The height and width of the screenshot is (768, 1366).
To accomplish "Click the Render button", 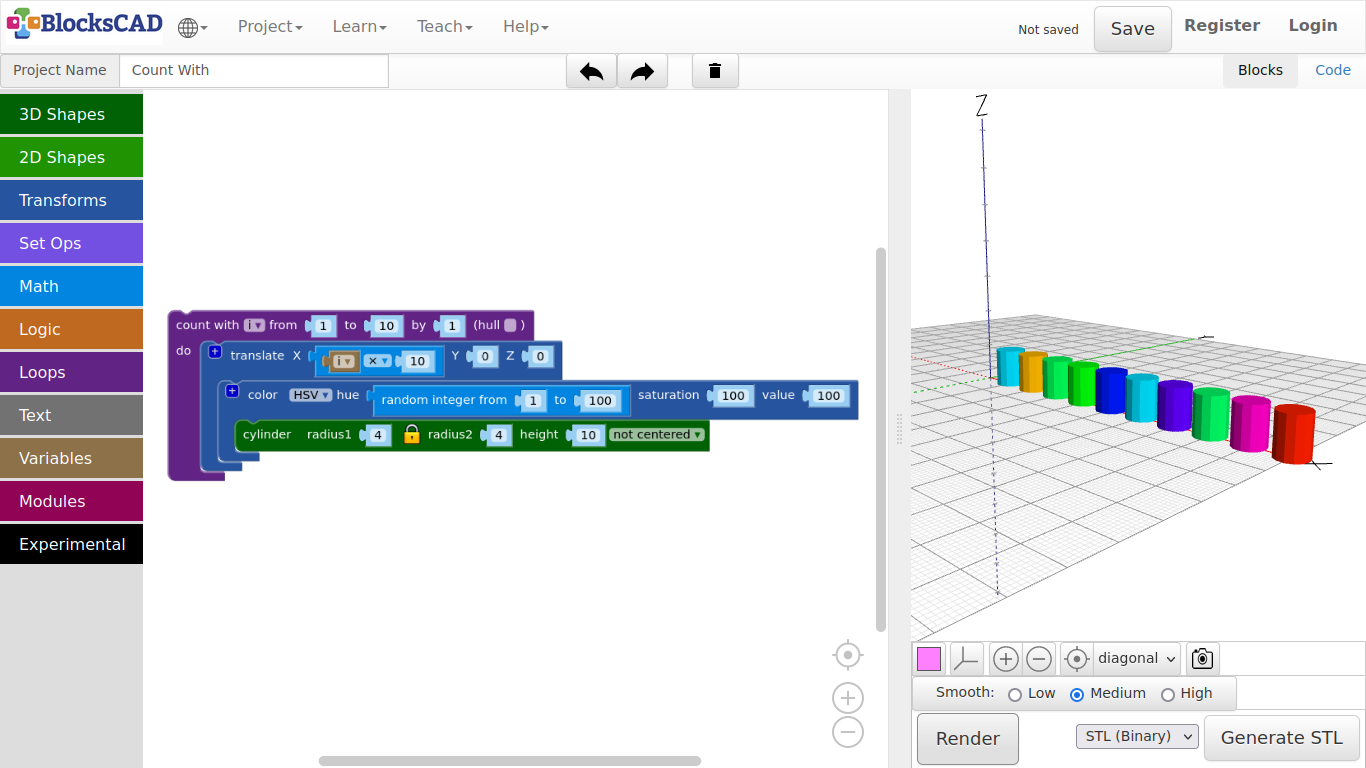I will tap(967, 739).
